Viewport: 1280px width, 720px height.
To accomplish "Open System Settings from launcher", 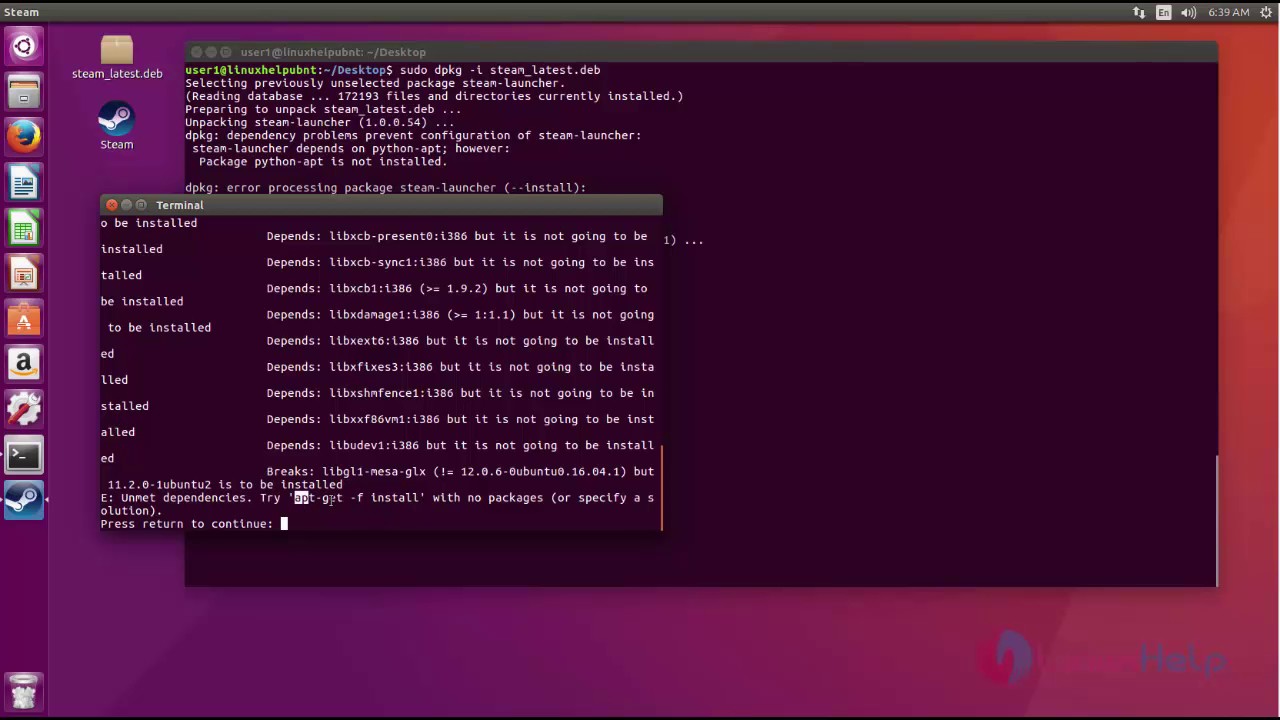I will 24,410.
